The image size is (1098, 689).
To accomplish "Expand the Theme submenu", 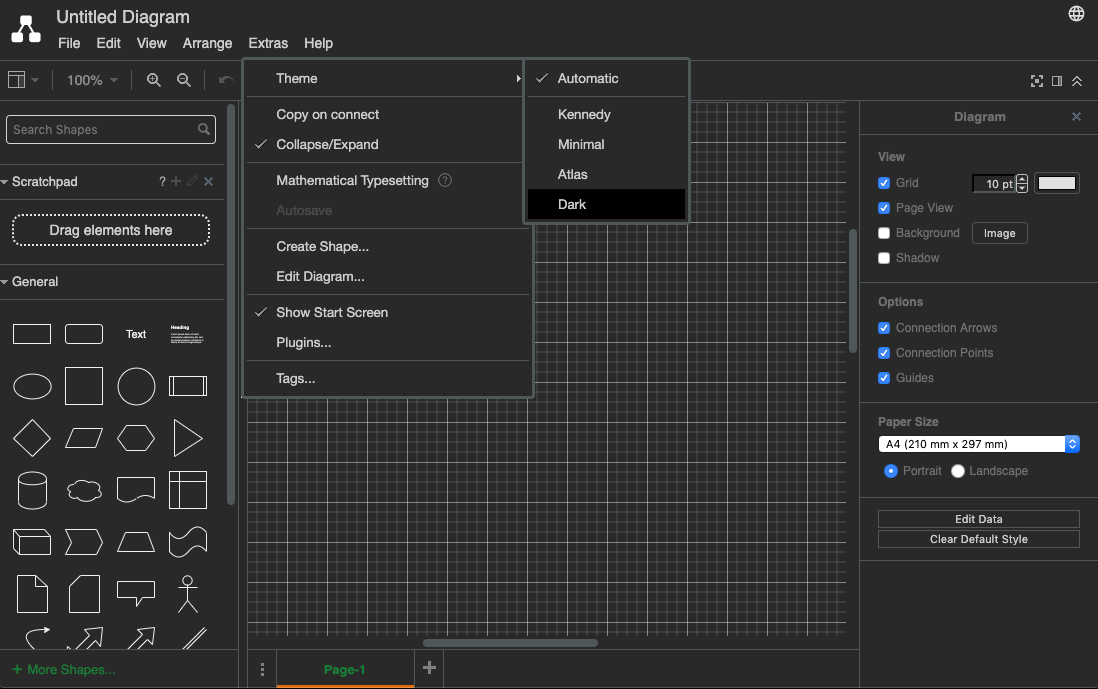I will pos(385,78).
